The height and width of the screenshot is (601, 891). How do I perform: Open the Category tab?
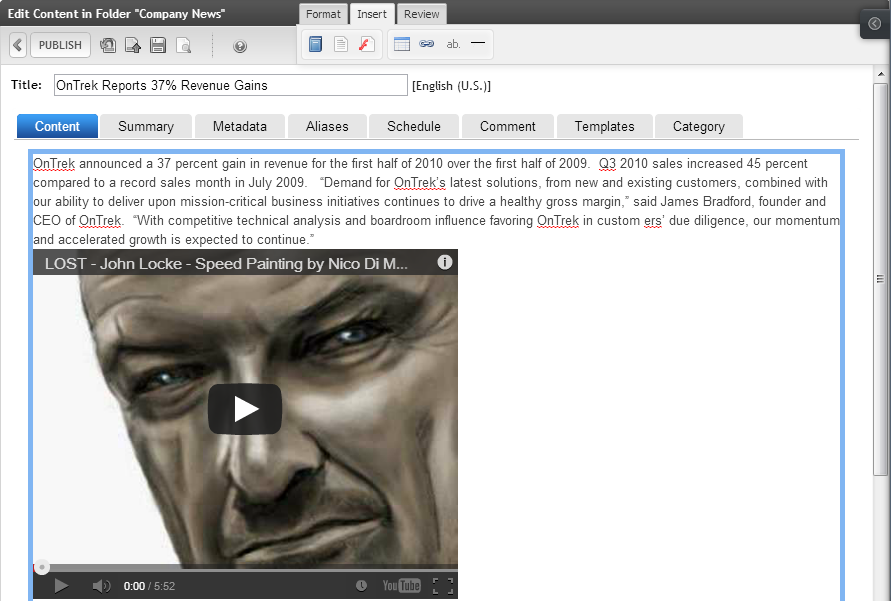tap(699, 126)
